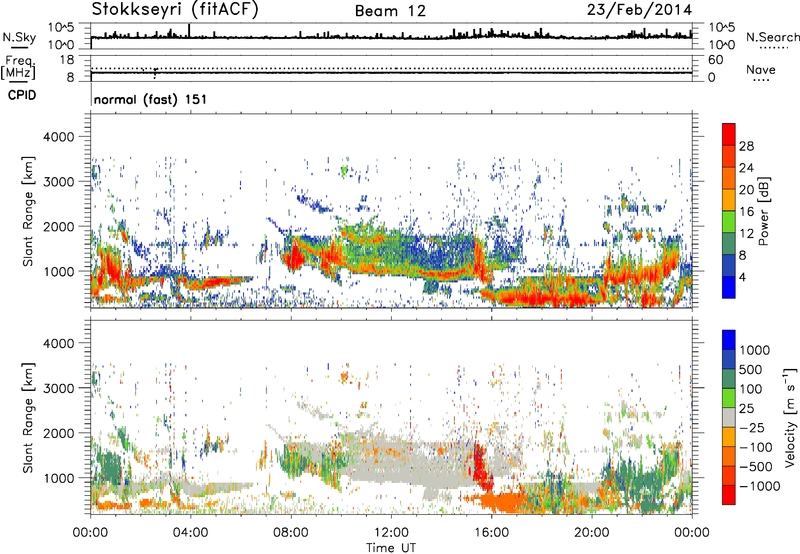
Task: Click the '08:00' time tick label
Action: [x=291, y=533]
